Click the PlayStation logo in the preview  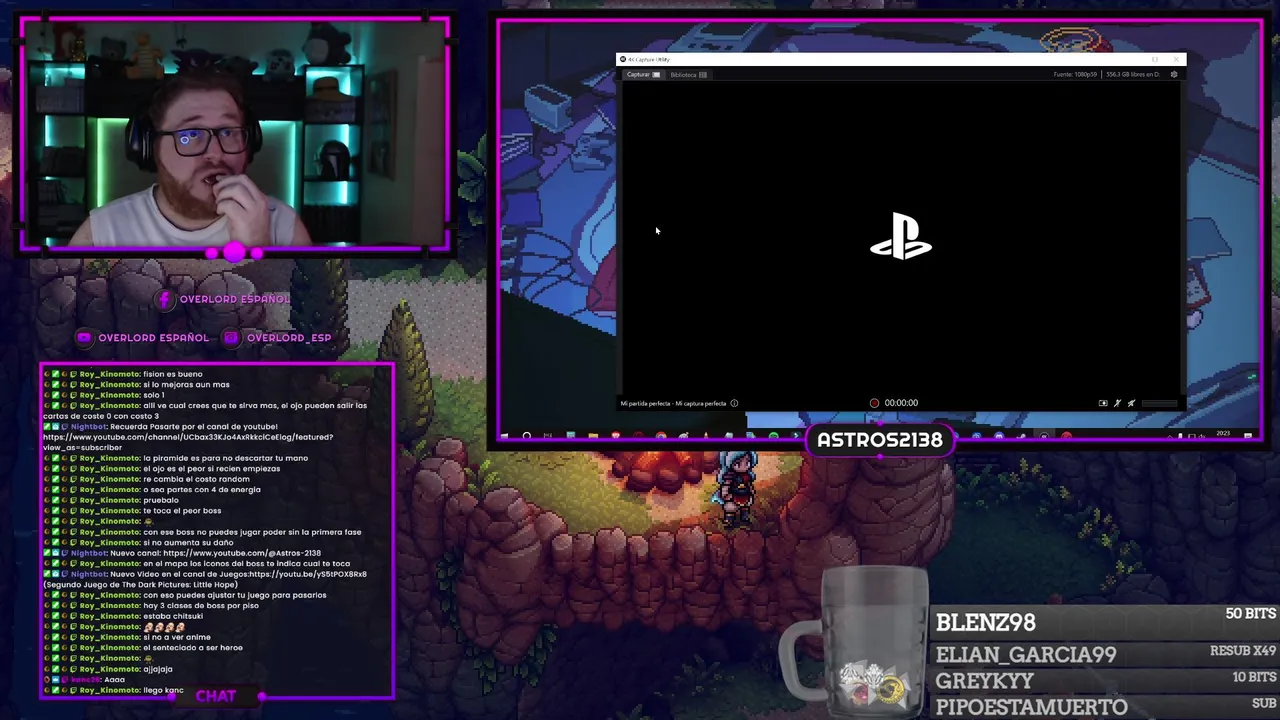[x=900, y=236]
